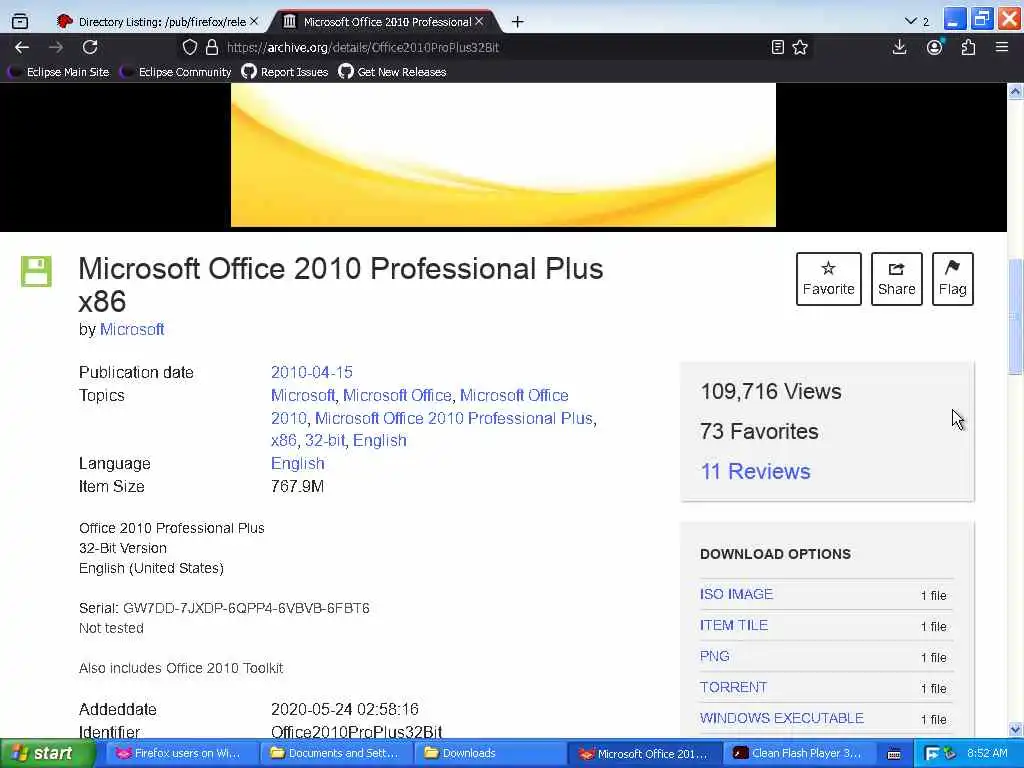Image resolution: width=1024 pixels, height=768 pixels.
Task: Click the Favorite star button
Action: 828,279
